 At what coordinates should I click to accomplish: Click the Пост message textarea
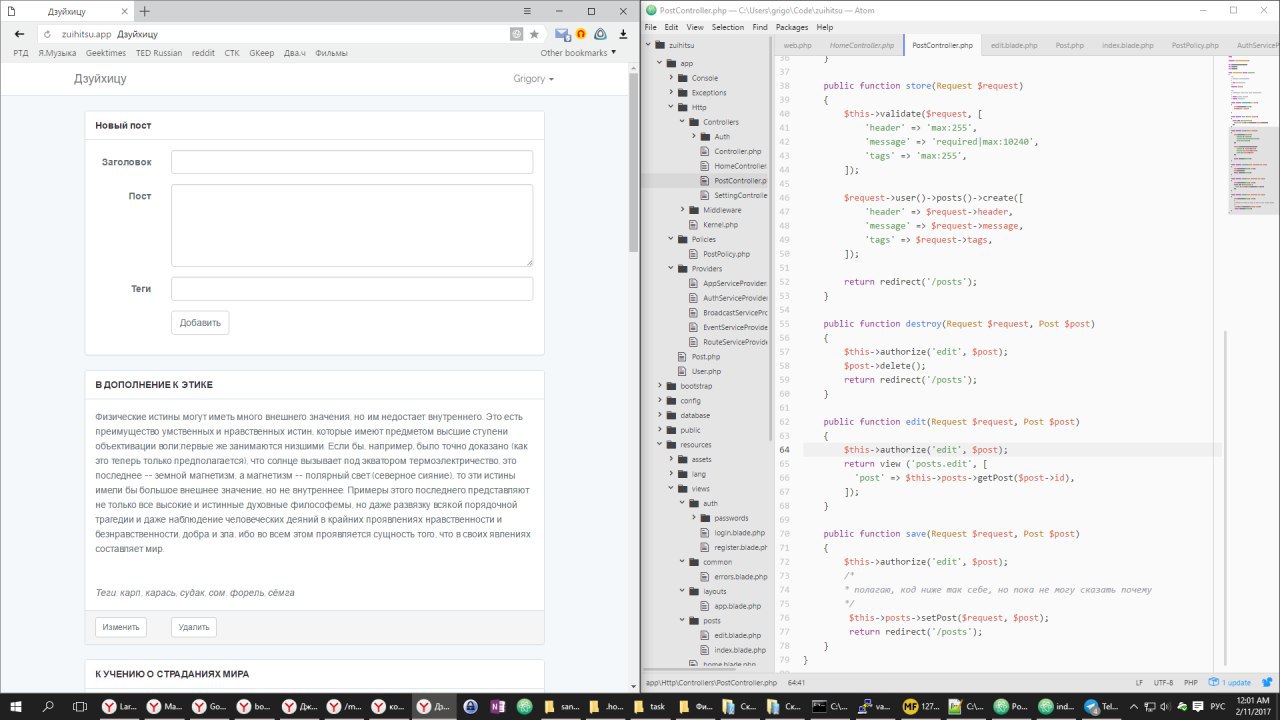[352, 225]
